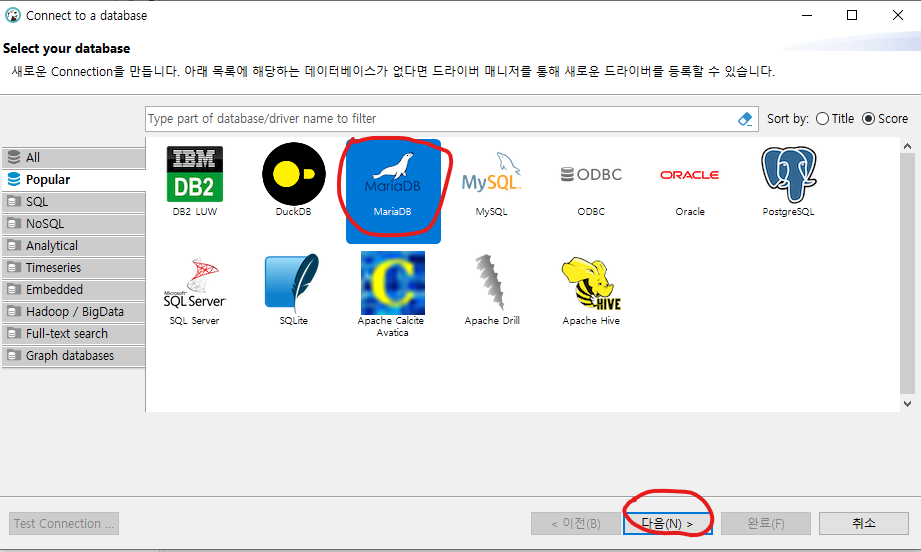Viewport: 921px width, 552px height.
Task: Open the Graph databases category
Action: click(73, 356)
